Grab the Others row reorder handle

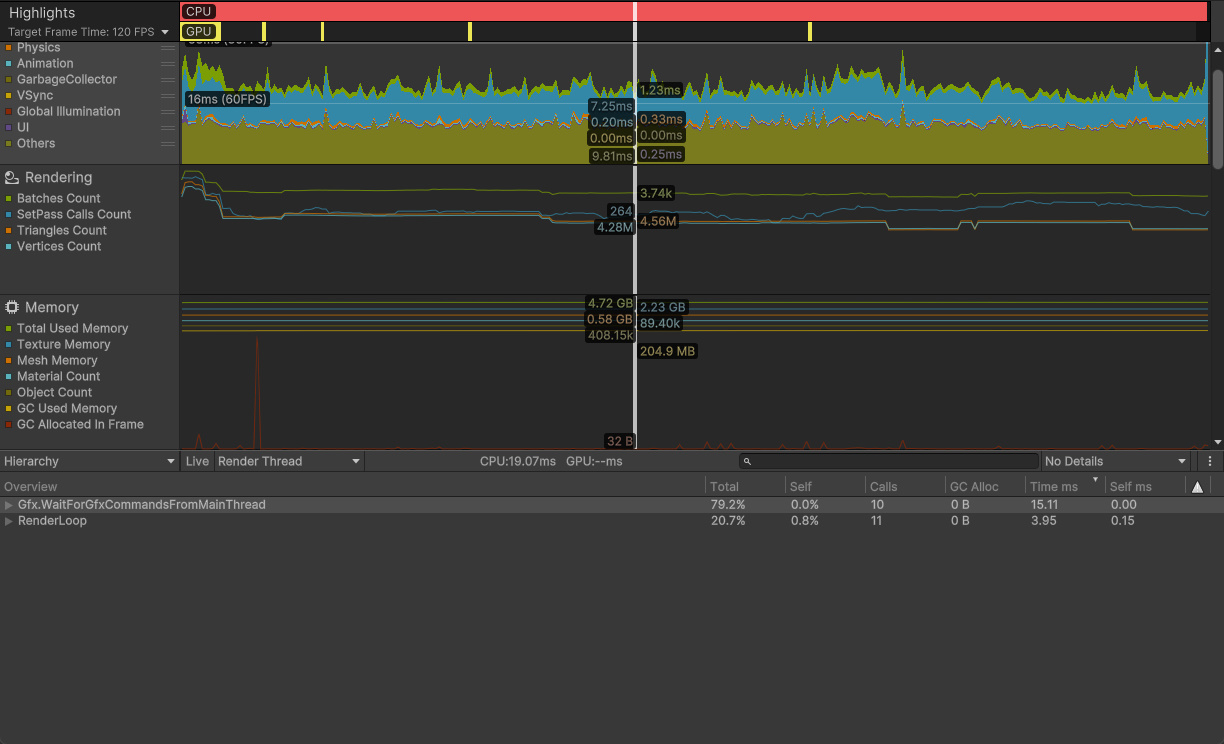pyautogui.click(x=168, y=144)
